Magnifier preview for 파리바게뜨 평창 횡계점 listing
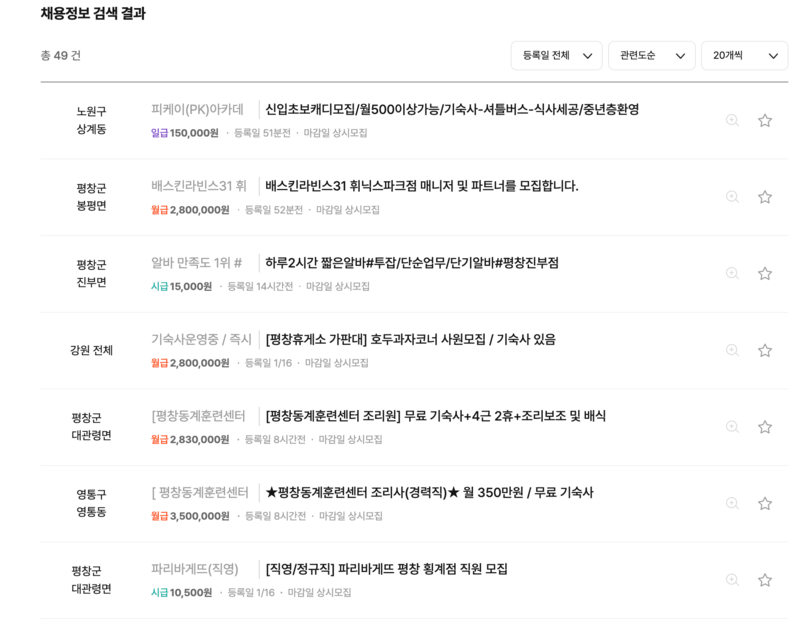Screen dimensions: 800x626 (x=732, y=580)
